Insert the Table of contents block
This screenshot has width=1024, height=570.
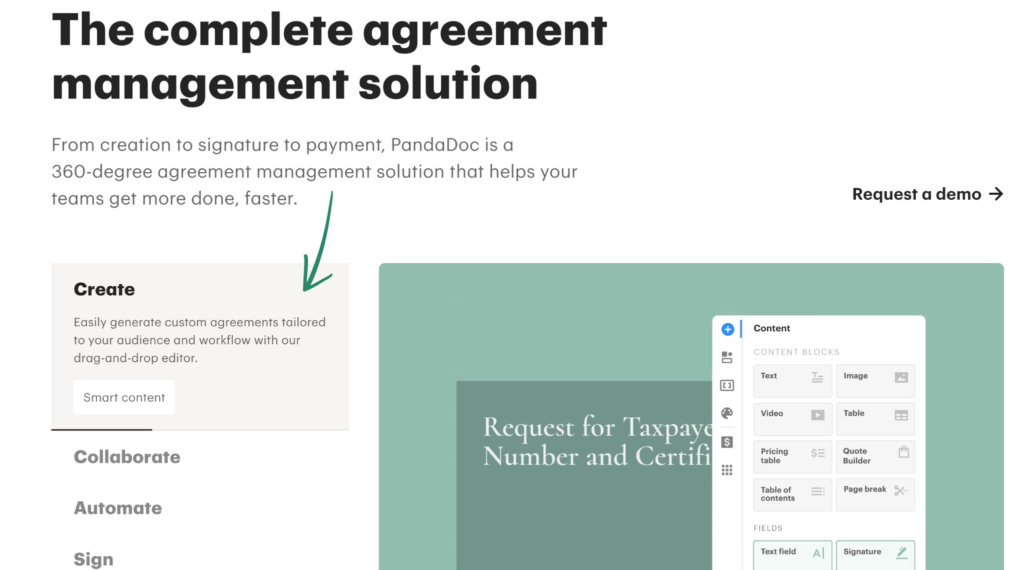792,494
